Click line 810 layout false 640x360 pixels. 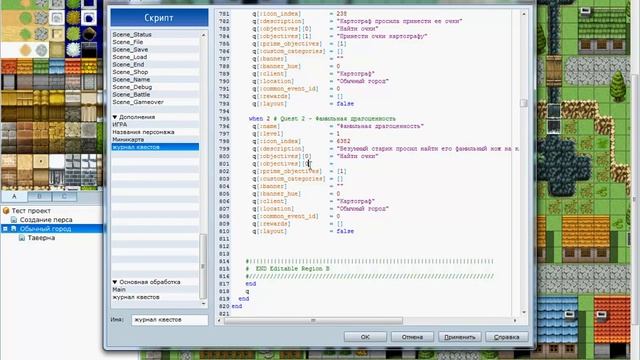click(303, 231)
